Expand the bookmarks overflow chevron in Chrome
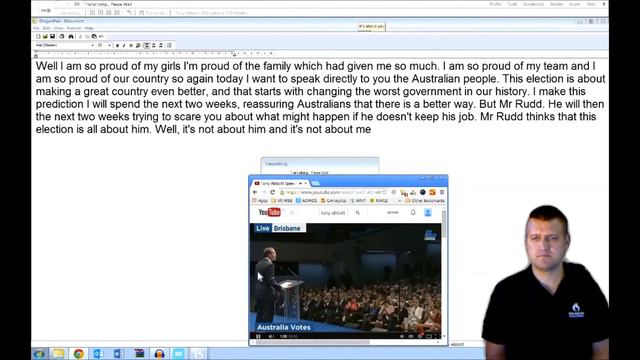 point(399,201)
